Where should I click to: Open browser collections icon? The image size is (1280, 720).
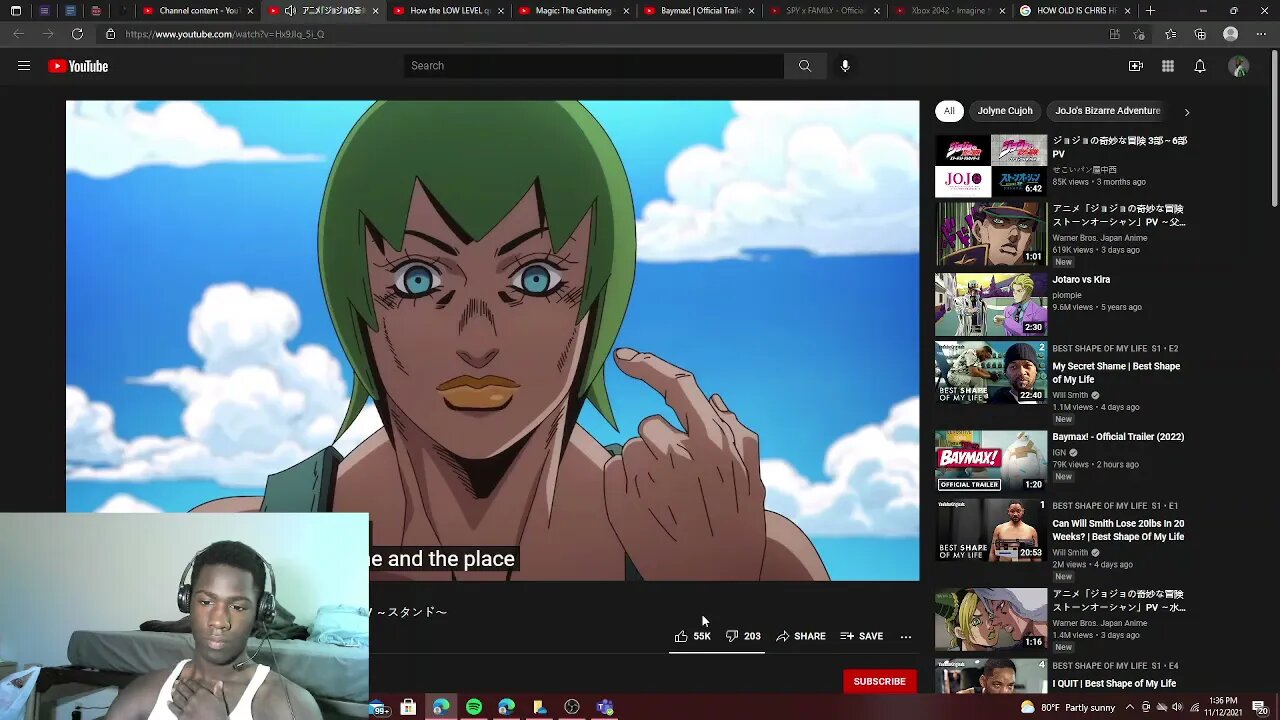click(x=1200, y=34)
